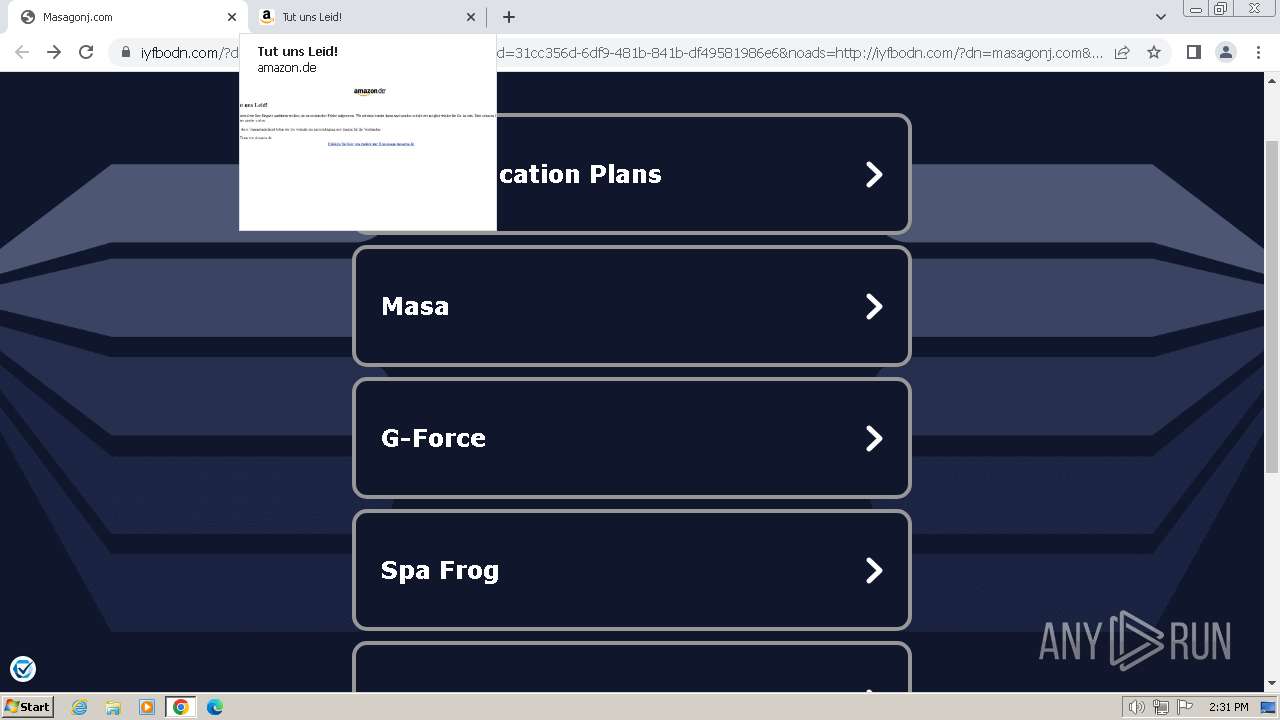Image resolution: width=1280 pixels, height=720 pixels.
Task: View site information lock icon
Action: coord(126,52)
